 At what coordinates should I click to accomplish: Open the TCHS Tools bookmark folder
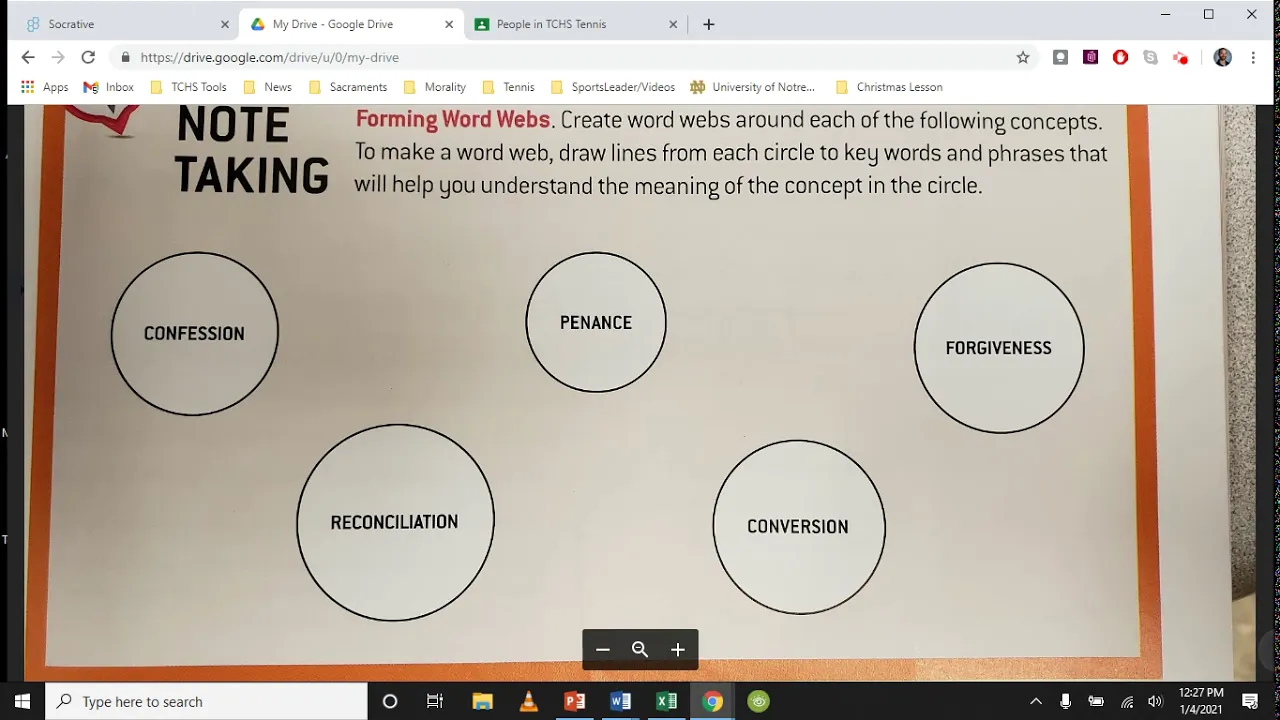tap(188, 87)
